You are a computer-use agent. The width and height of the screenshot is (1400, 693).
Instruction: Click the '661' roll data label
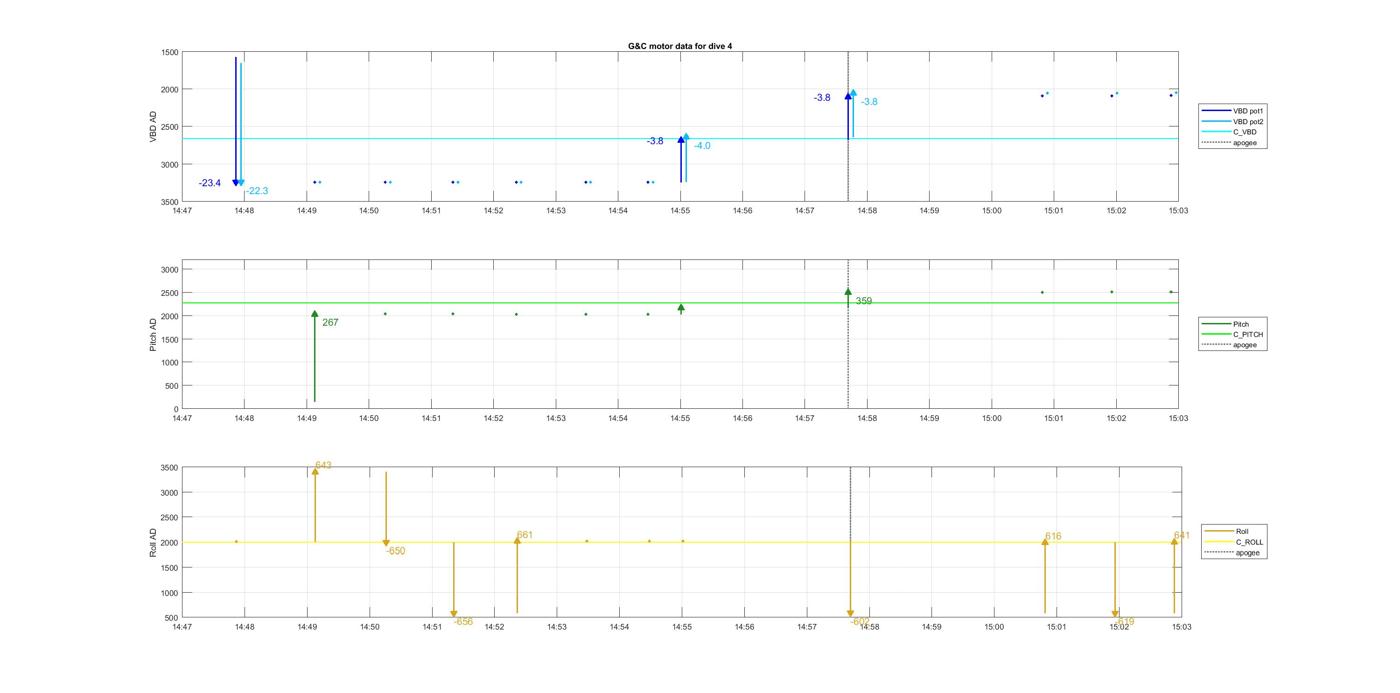click(525, 536)
